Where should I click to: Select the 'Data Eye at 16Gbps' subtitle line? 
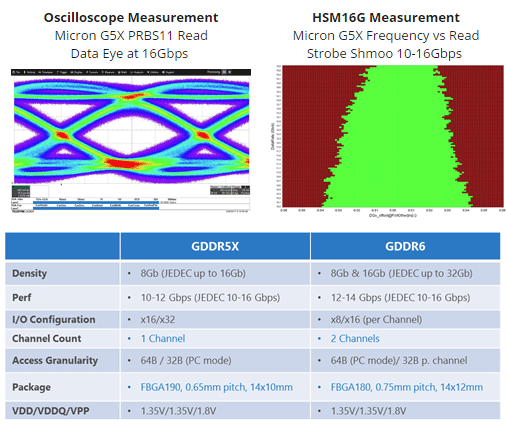click(129, 53)
